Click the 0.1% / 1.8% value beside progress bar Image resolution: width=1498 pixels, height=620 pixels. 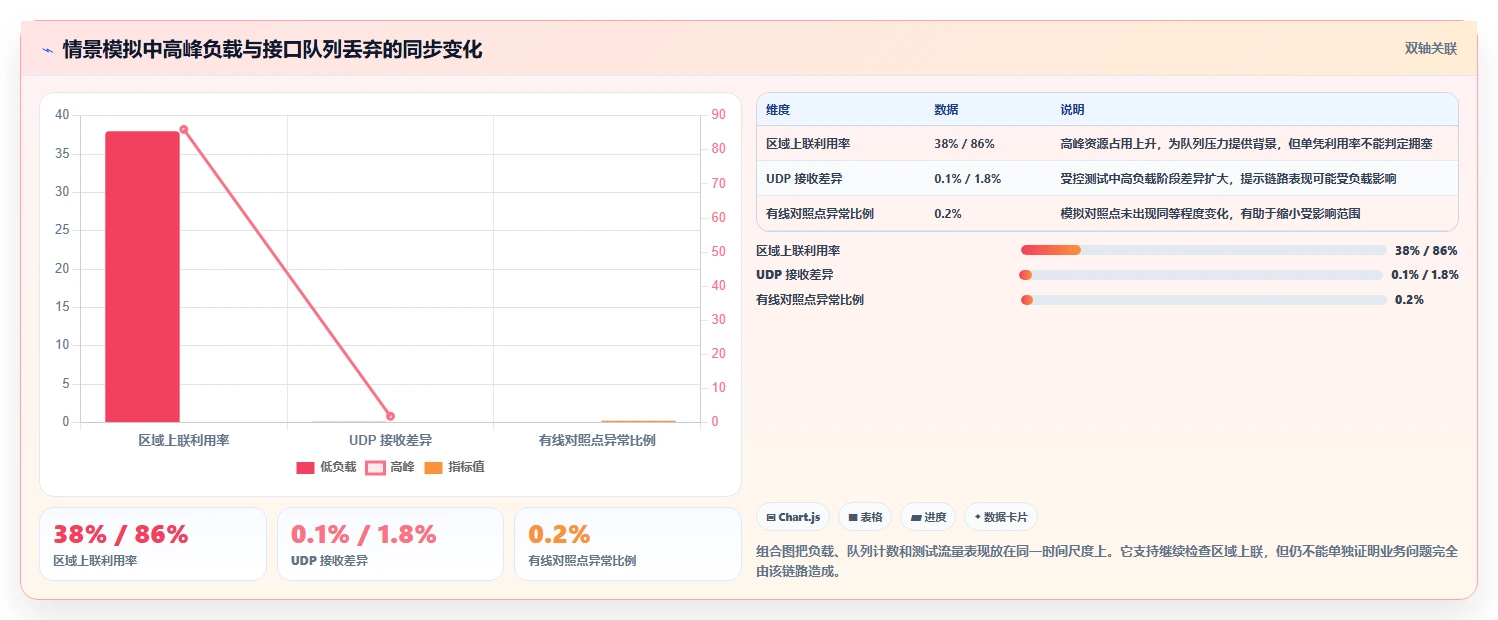[1424, 275]
